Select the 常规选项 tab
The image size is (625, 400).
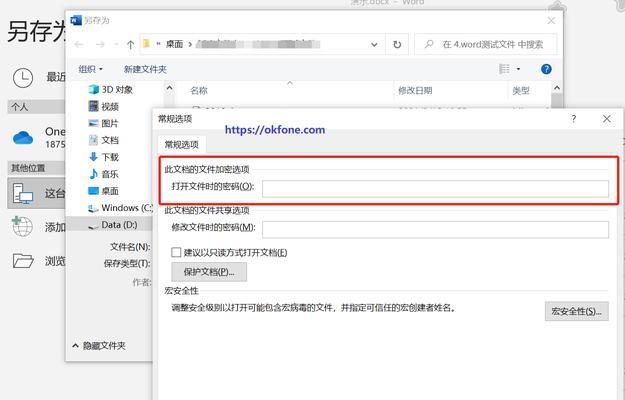(x=182, y=144)
